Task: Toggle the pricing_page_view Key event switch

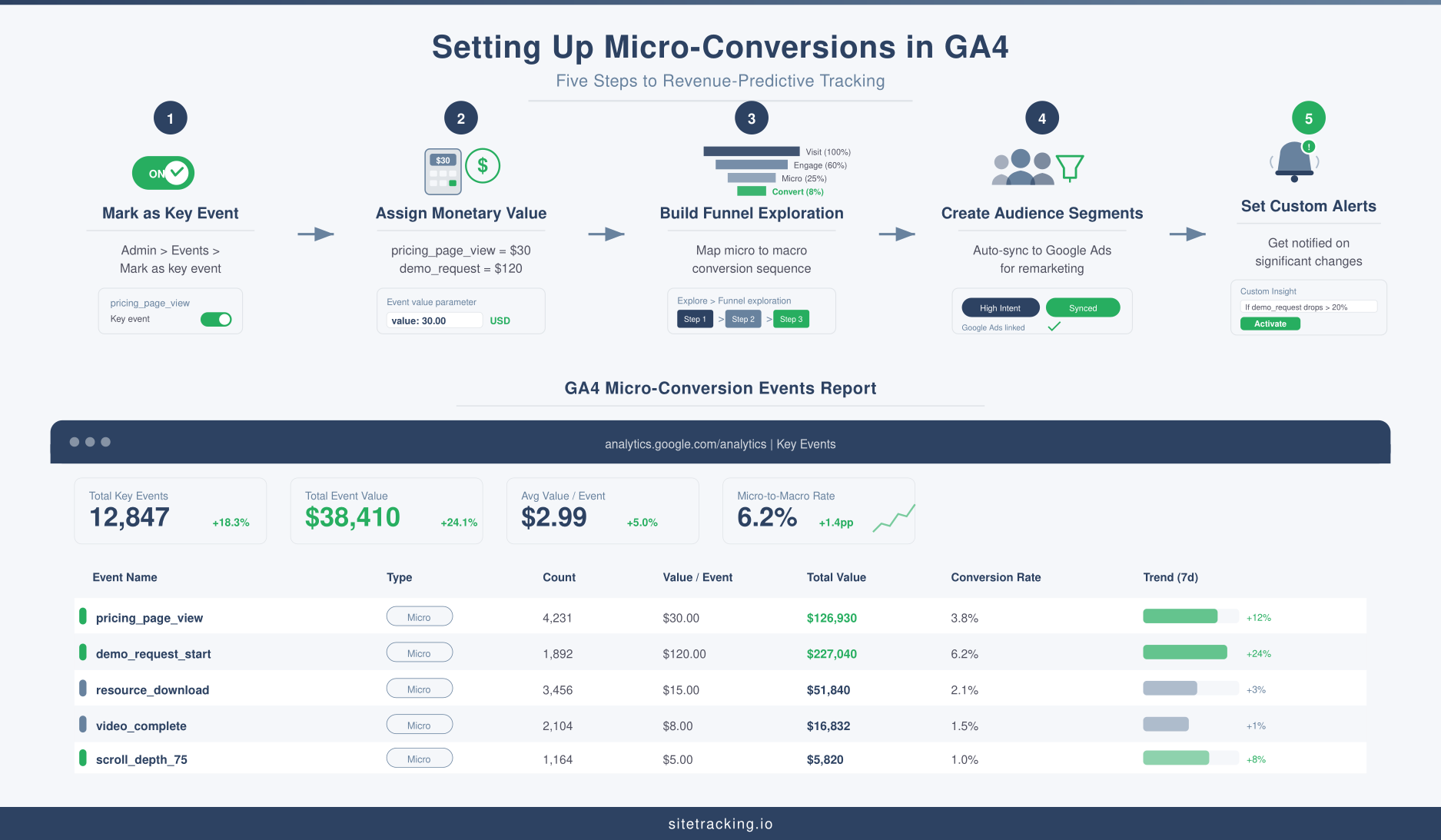Action: pyautogui.click(x=217, y=319)
